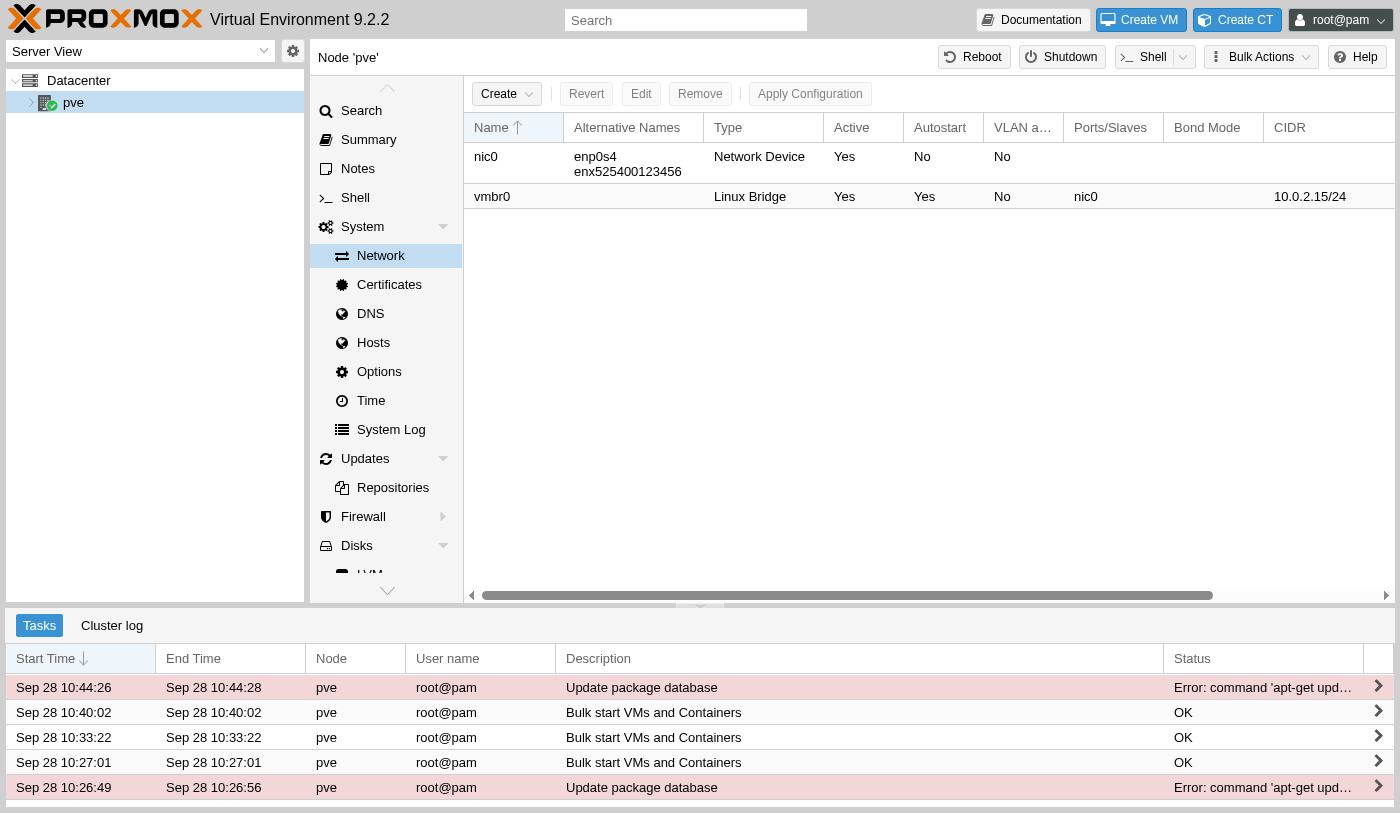Open details arrow for the 10:26:49 task

[1378, 786]
